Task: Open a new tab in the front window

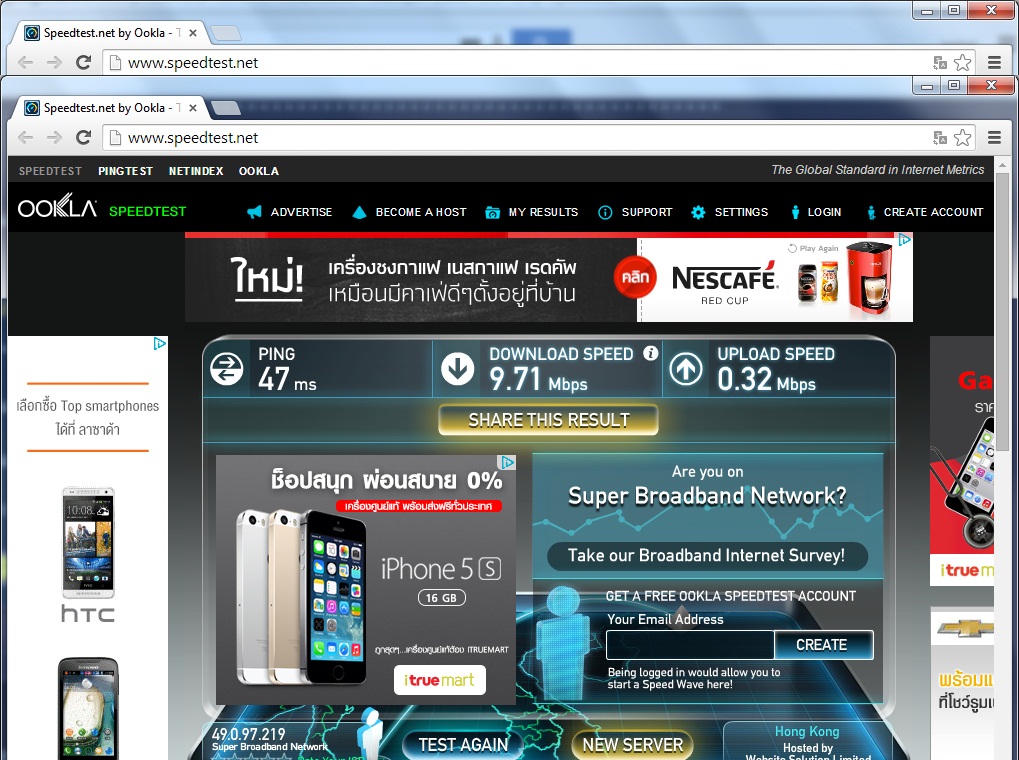Action: [x=226, y=108]
